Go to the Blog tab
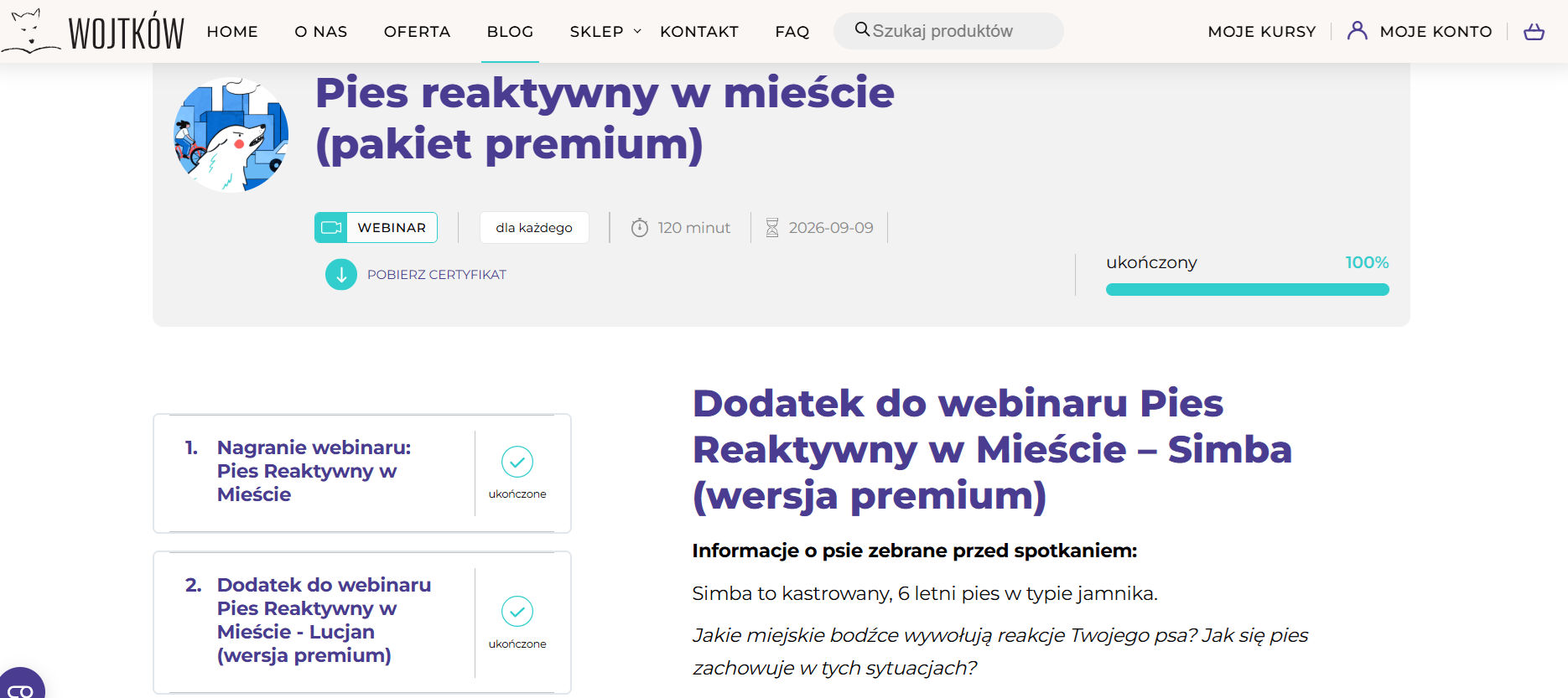 pos(510,32)
